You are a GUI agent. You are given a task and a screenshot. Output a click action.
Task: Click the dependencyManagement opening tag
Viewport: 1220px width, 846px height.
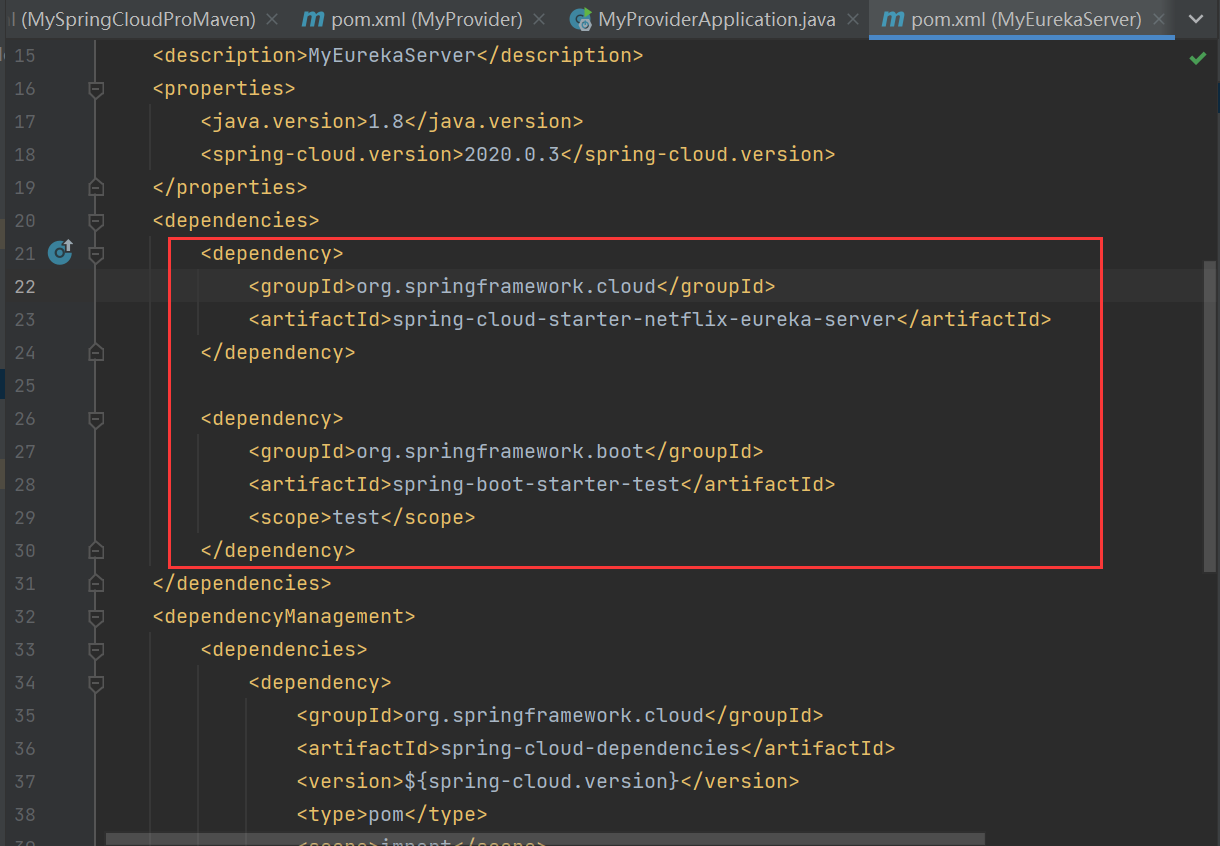284,617
